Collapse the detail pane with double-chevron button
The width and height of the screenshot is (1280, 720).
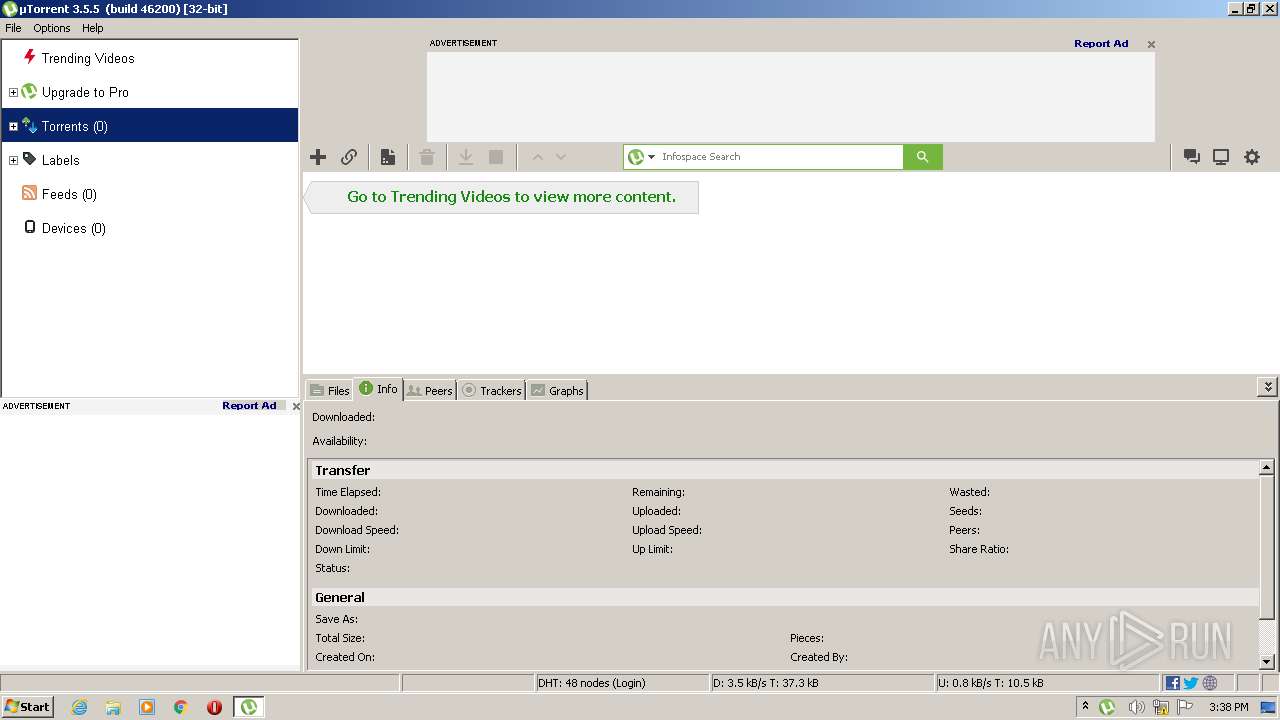coord(1267,387)
